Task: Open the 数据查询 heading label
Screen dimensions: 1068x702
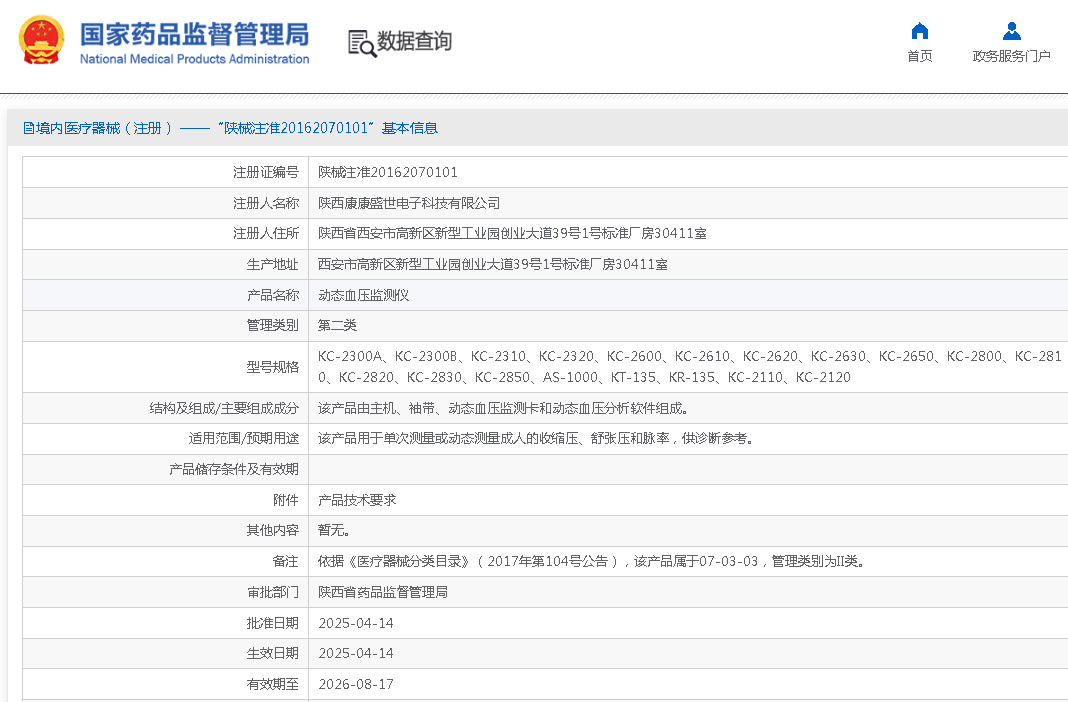Action: (x=414, y=42)
